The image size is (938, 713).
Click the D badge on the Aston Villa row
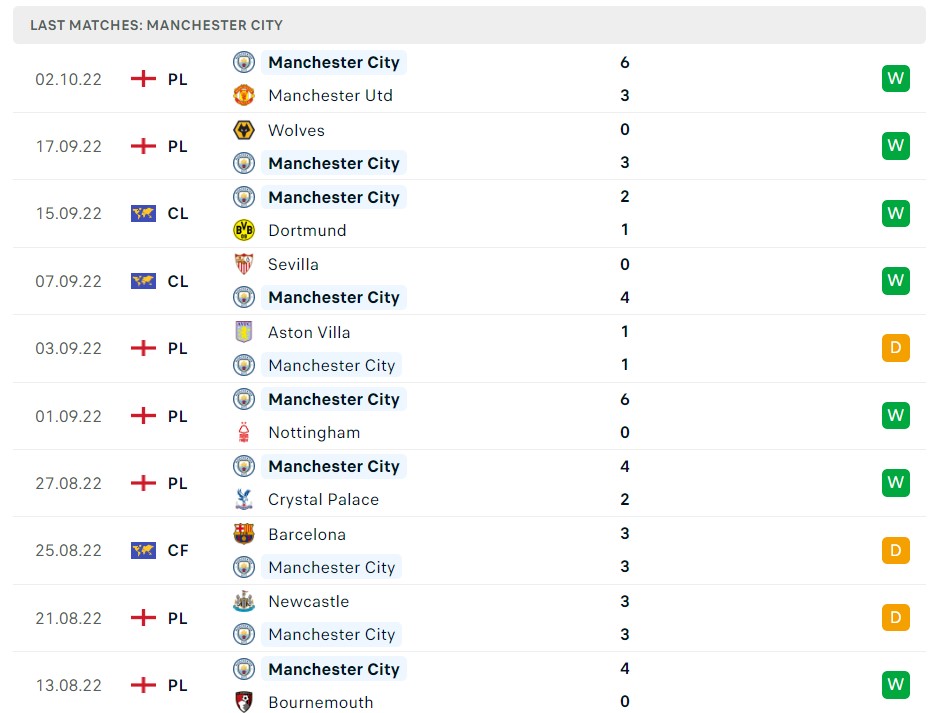pyautogui.click(x=895, y=348)
